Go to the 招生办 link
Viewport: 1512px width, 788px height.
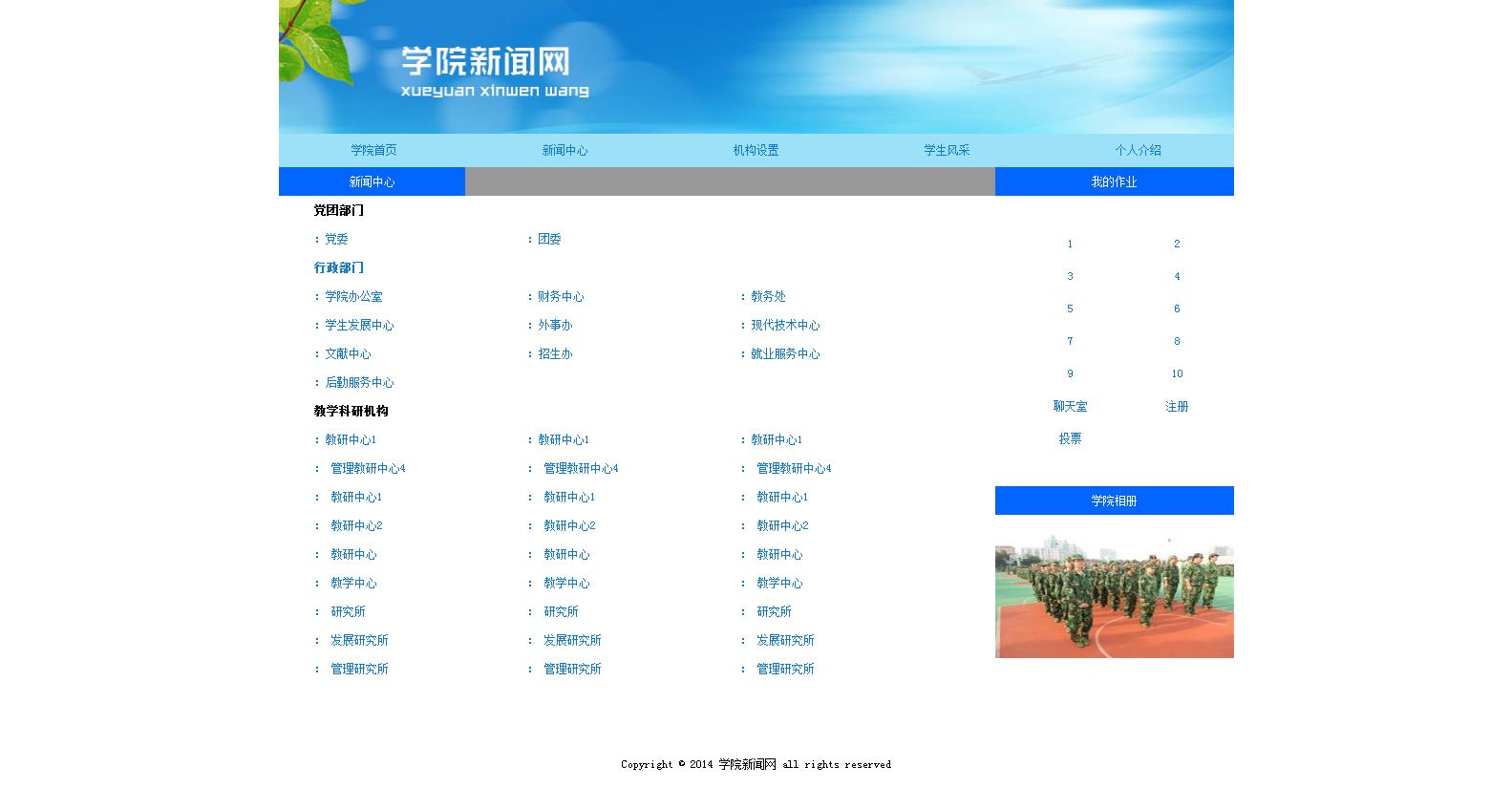coord(555,353)
